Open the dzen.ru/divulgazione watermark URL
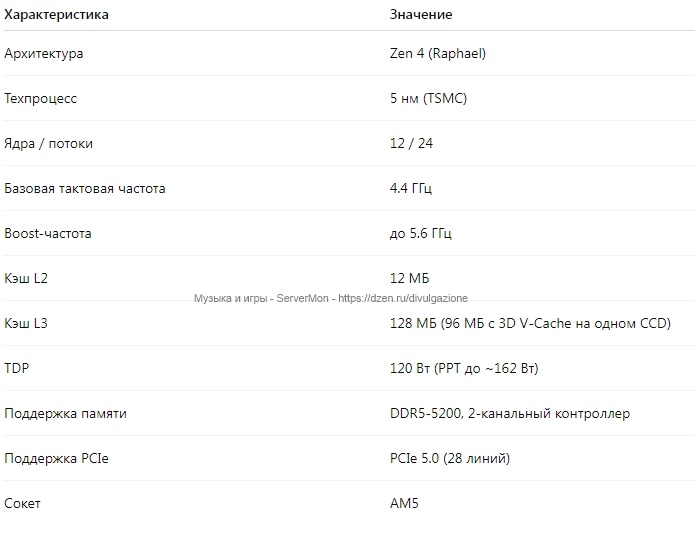Image resolution: width=695 pixels, height=538 pixels. 402,298
